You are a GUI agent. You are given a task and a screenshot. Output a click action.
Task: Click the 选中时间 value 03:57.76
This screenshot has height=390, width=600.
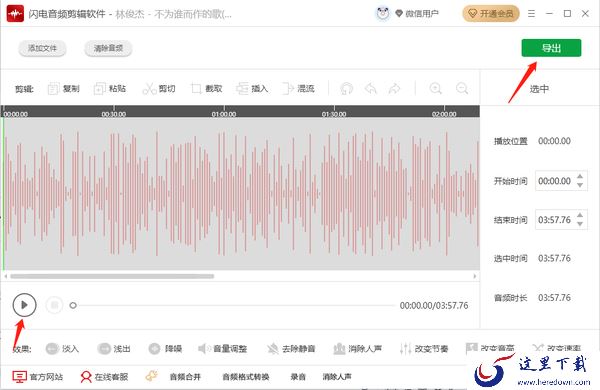coord(554,258)
